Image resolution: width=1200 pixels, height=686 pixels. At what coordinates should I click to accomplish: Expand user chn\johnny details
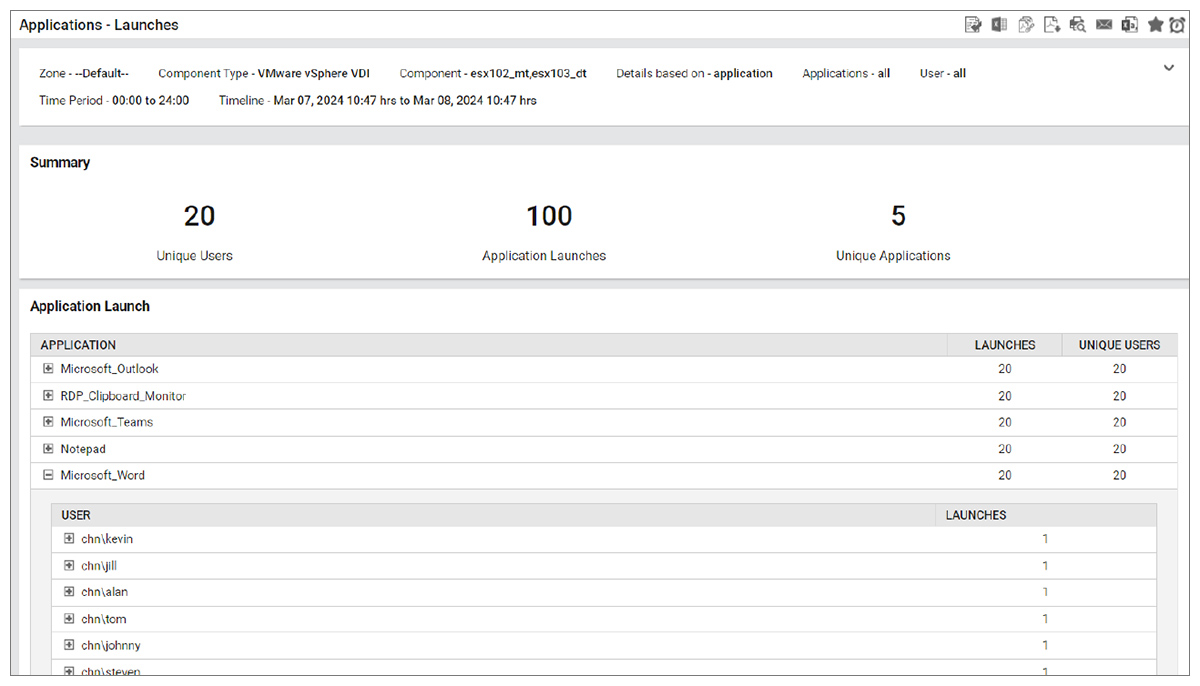69,645
